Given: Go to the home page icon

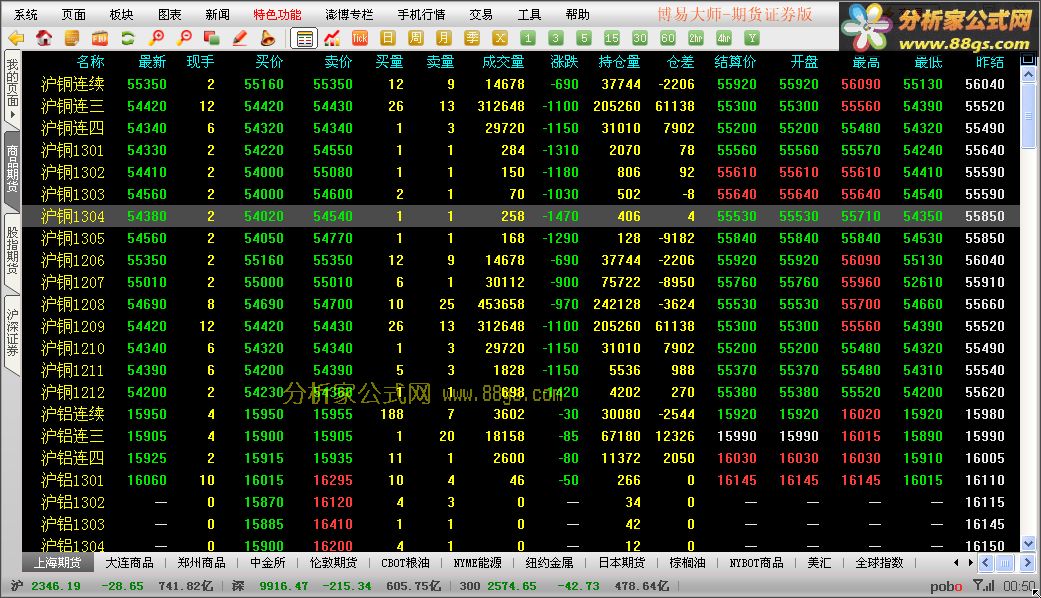Looking at the screenshot, I should (x=44, y=38).
